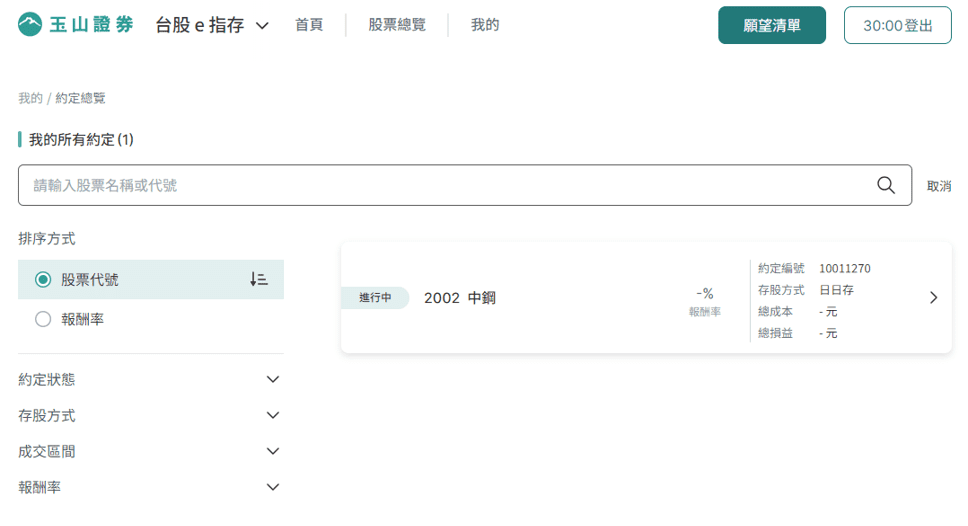Open the 台股 e 指存 dropdown chevron
Screen dimensions: 968x526
pyautogui.click(x=262, y=26)
